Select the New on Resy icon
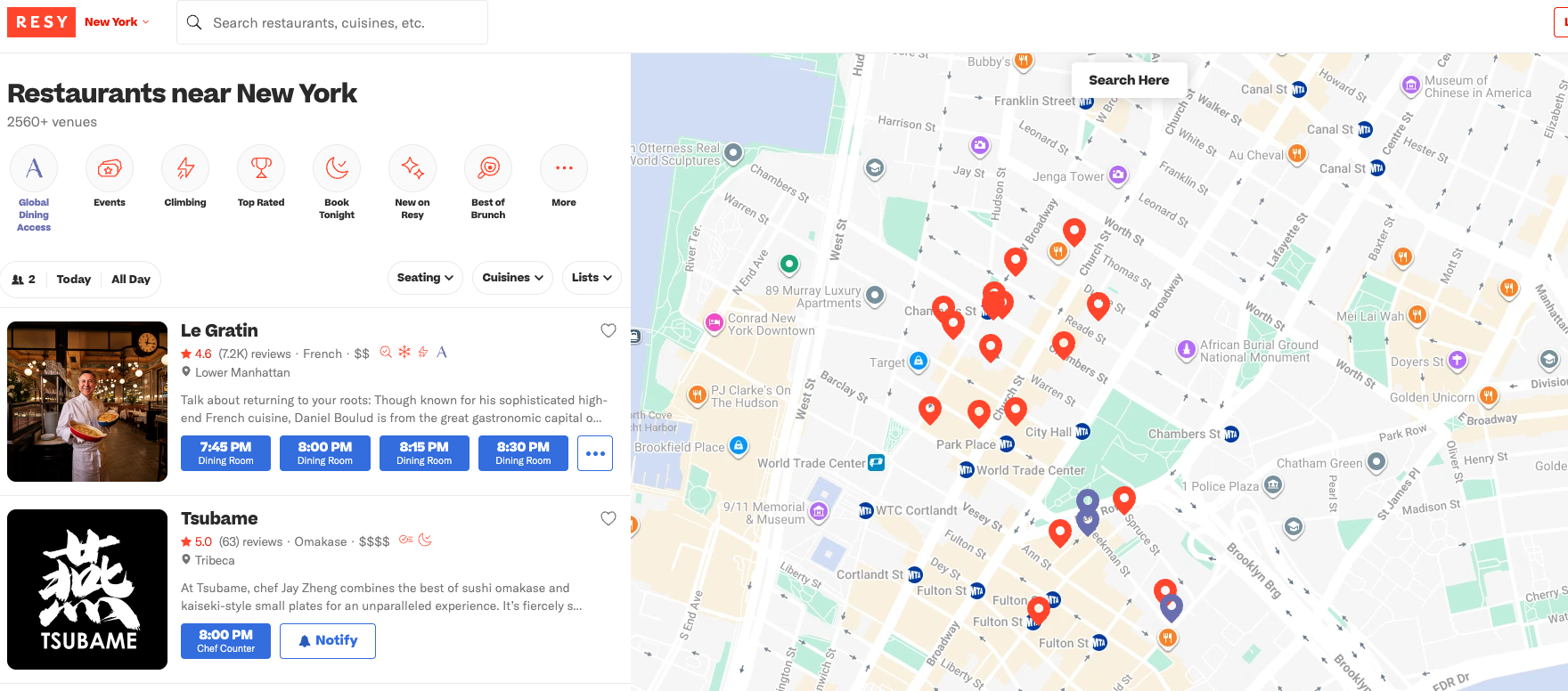Screen dimensions: 1568x691 point(412,168)
